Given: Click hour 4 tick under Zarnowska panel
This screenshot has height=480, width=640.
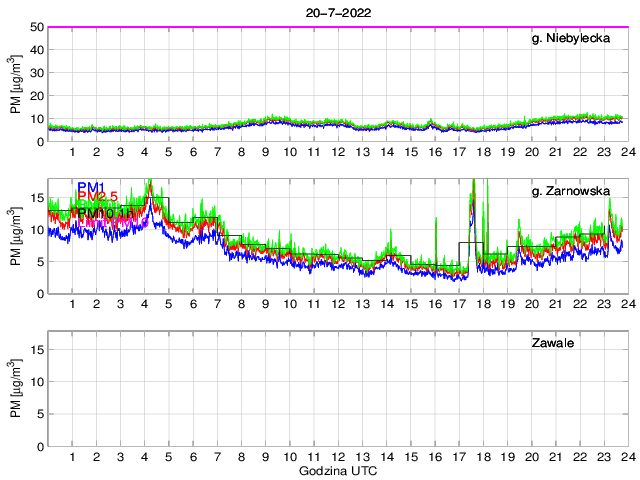Looking at the screenshot, I should 144,304.
